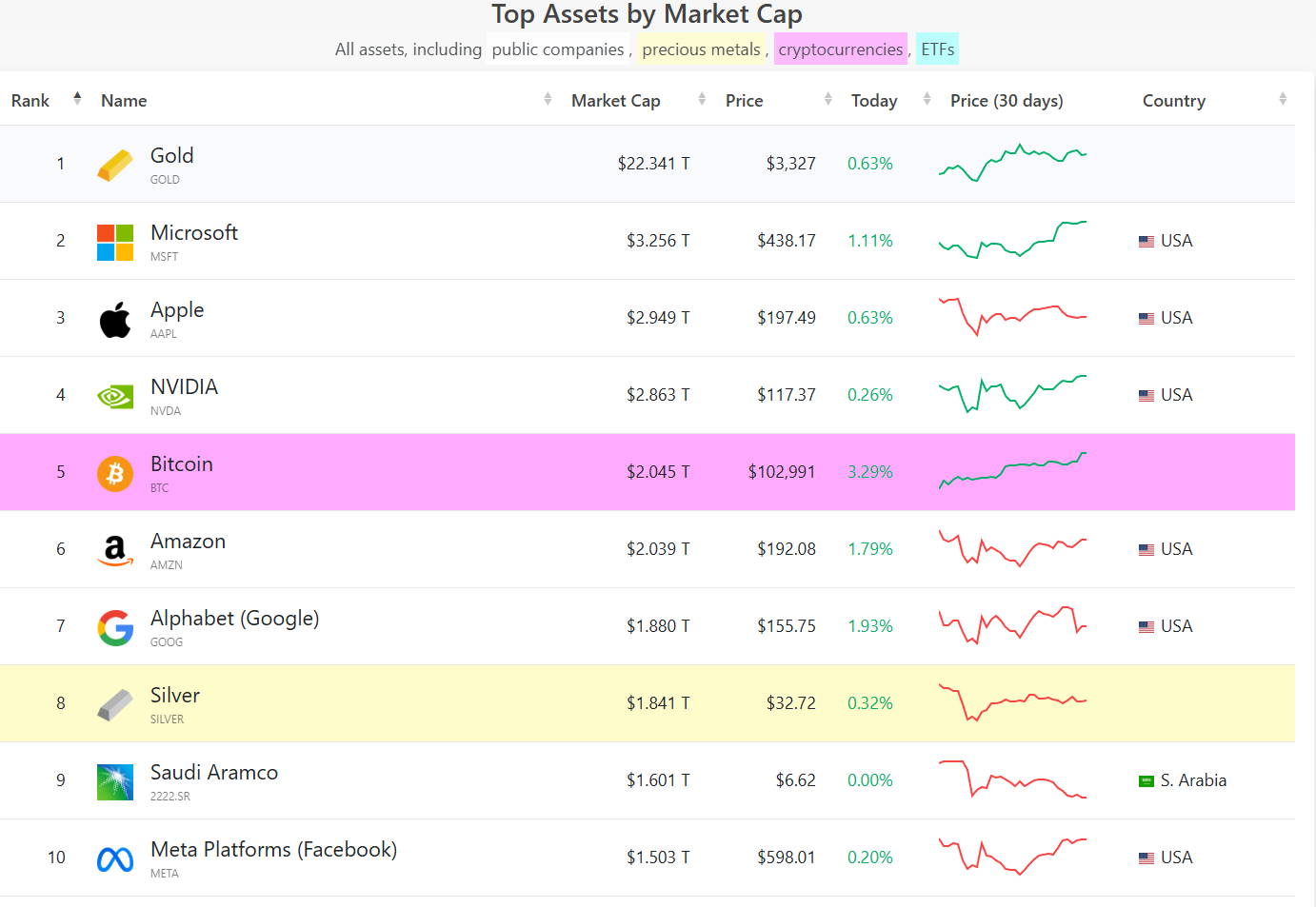Click the Bitcoin coin icon
The width and height of the screenshot is (1316, 907).
115,473
